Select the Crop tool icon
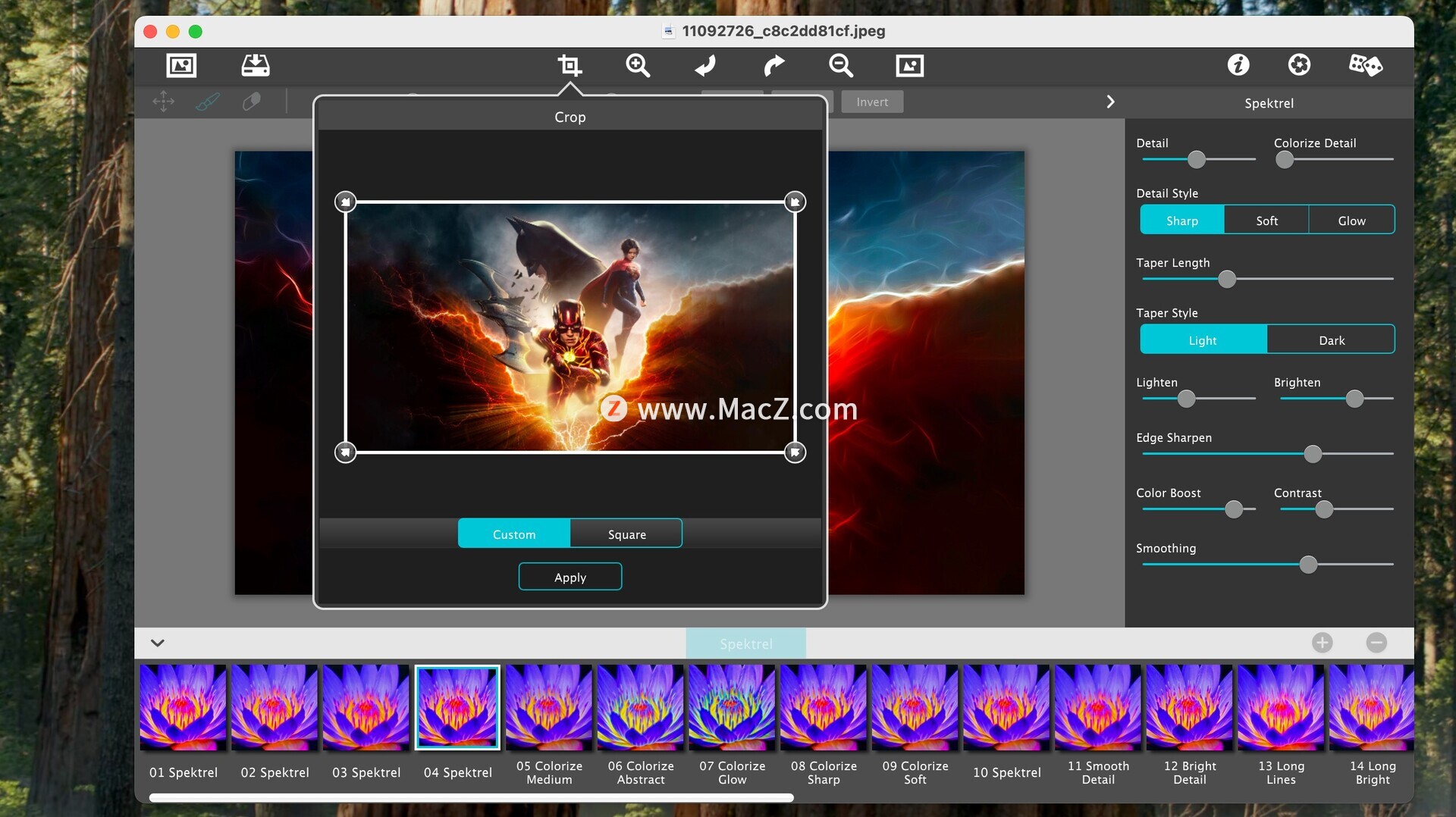This screenshot has width=1456, height=817. pyautogui.click(x=570, y=65)
